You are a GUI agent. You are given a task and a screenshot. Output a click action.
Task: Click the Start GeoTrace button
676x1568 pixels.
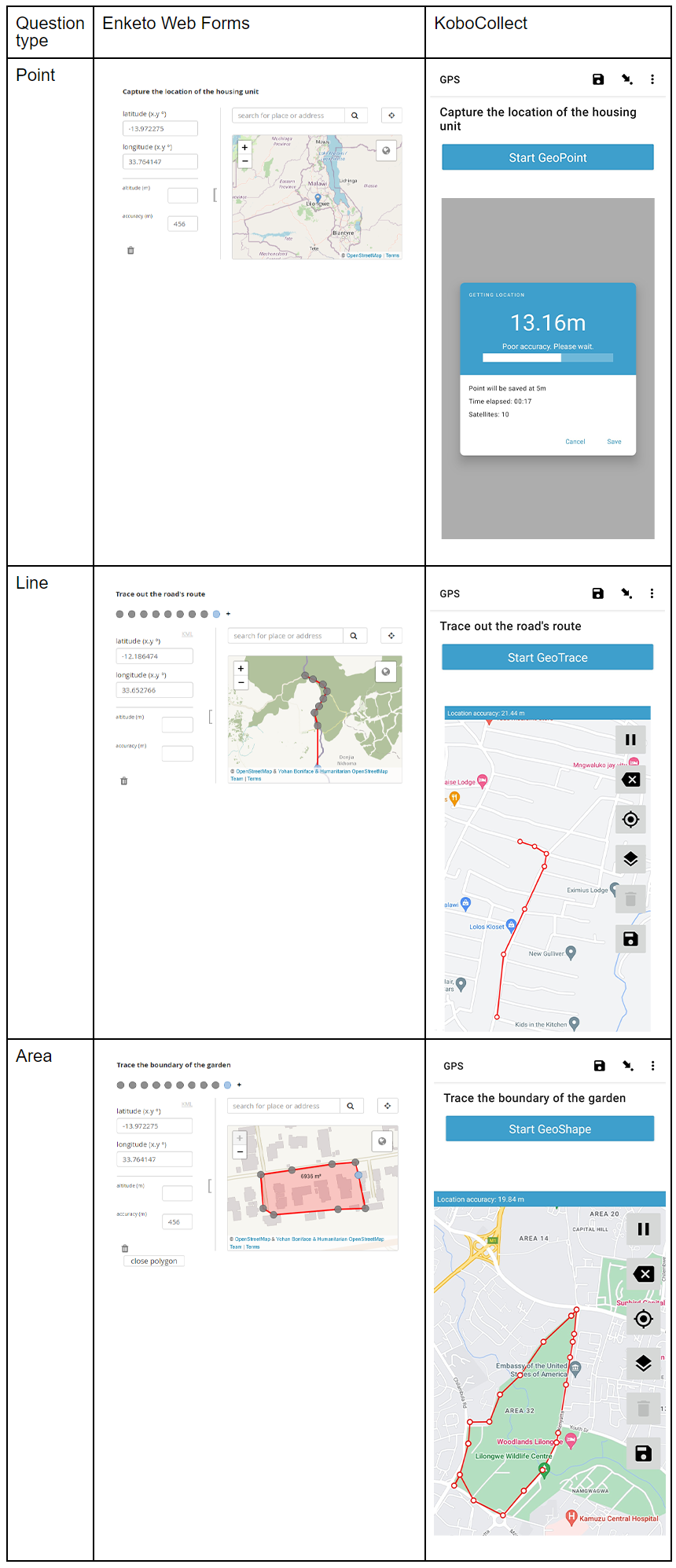click(547, 657)
